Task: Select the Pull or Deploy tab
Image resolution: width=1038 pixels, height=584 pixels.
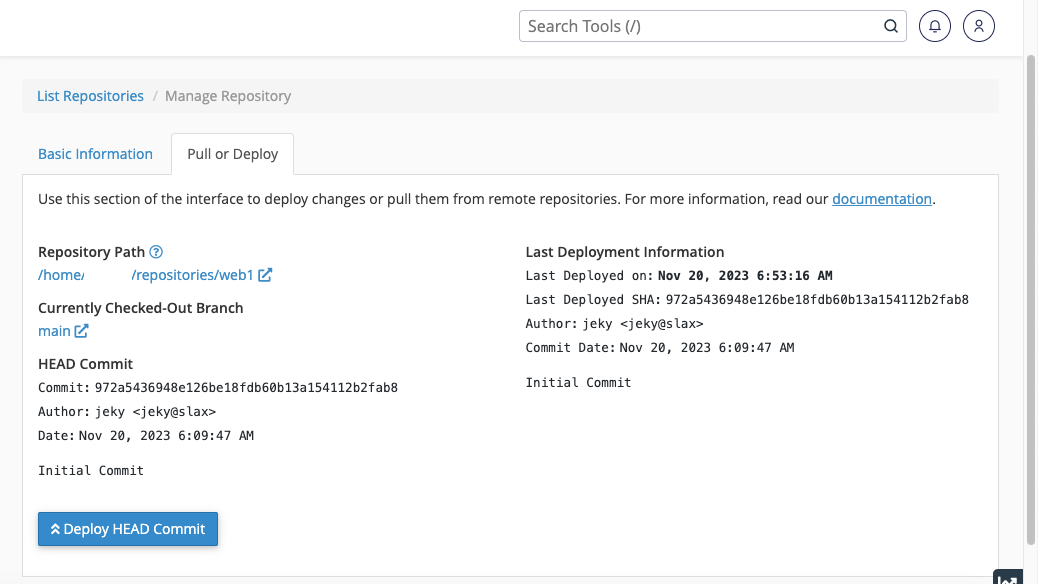Action: tap(232, 154)
